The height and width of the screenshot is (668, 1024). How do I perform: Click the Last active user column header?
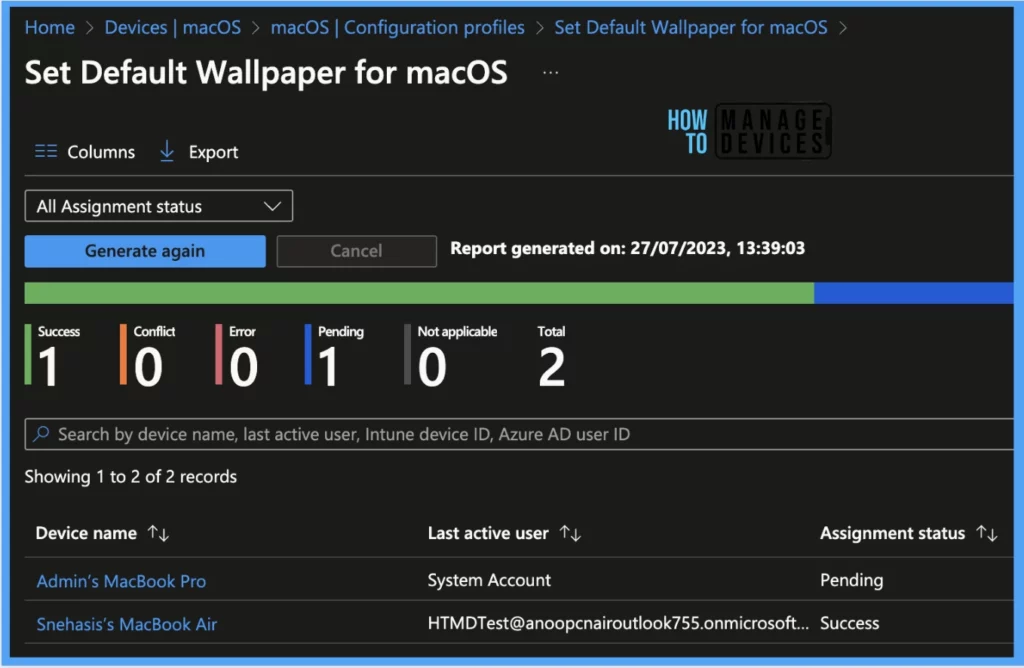(488, 533)
